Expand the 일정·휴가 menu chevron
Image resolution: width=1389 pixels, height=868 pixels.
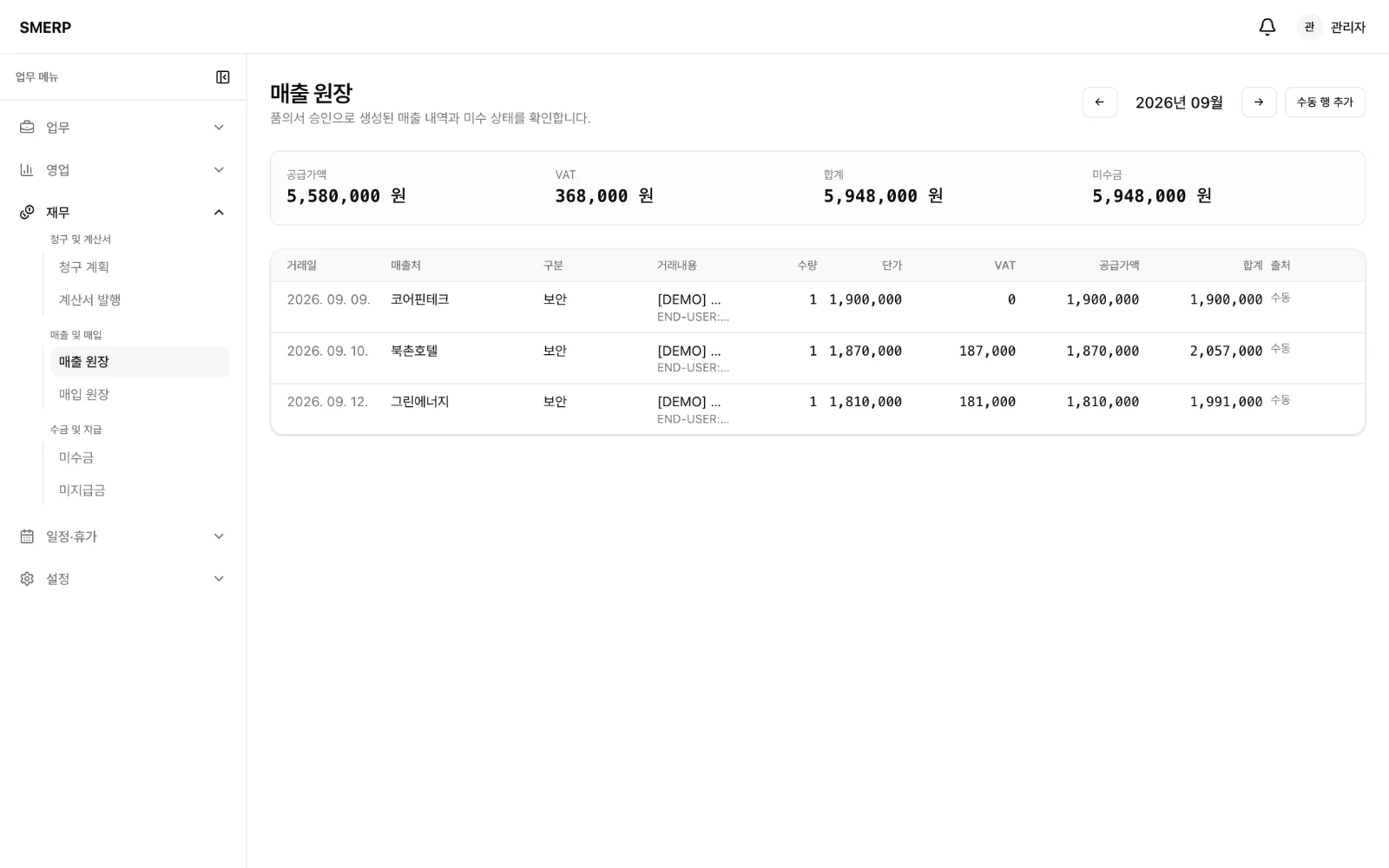(x=219, y=536)
